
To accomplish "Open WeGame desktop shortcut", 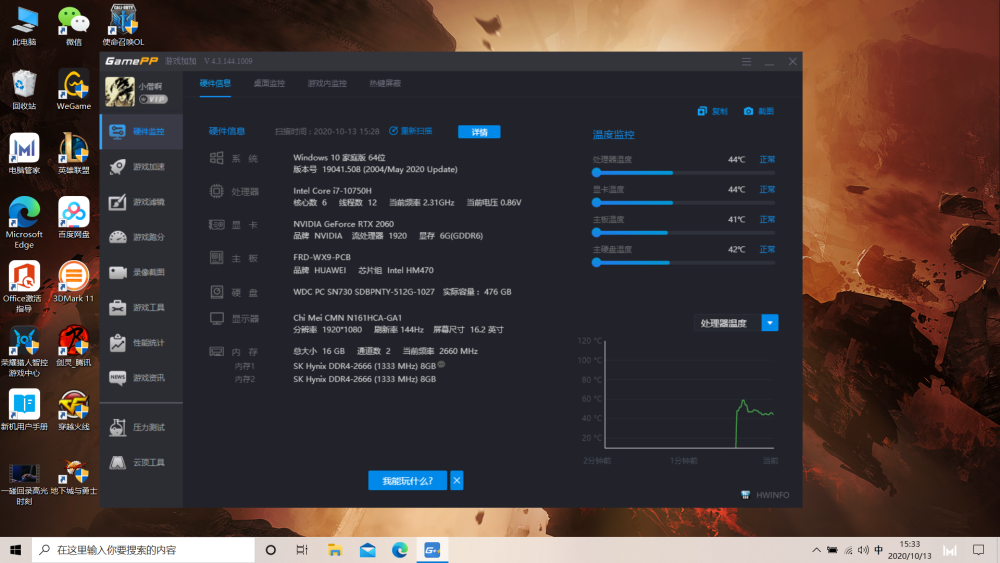I will [x=74, y=90].
